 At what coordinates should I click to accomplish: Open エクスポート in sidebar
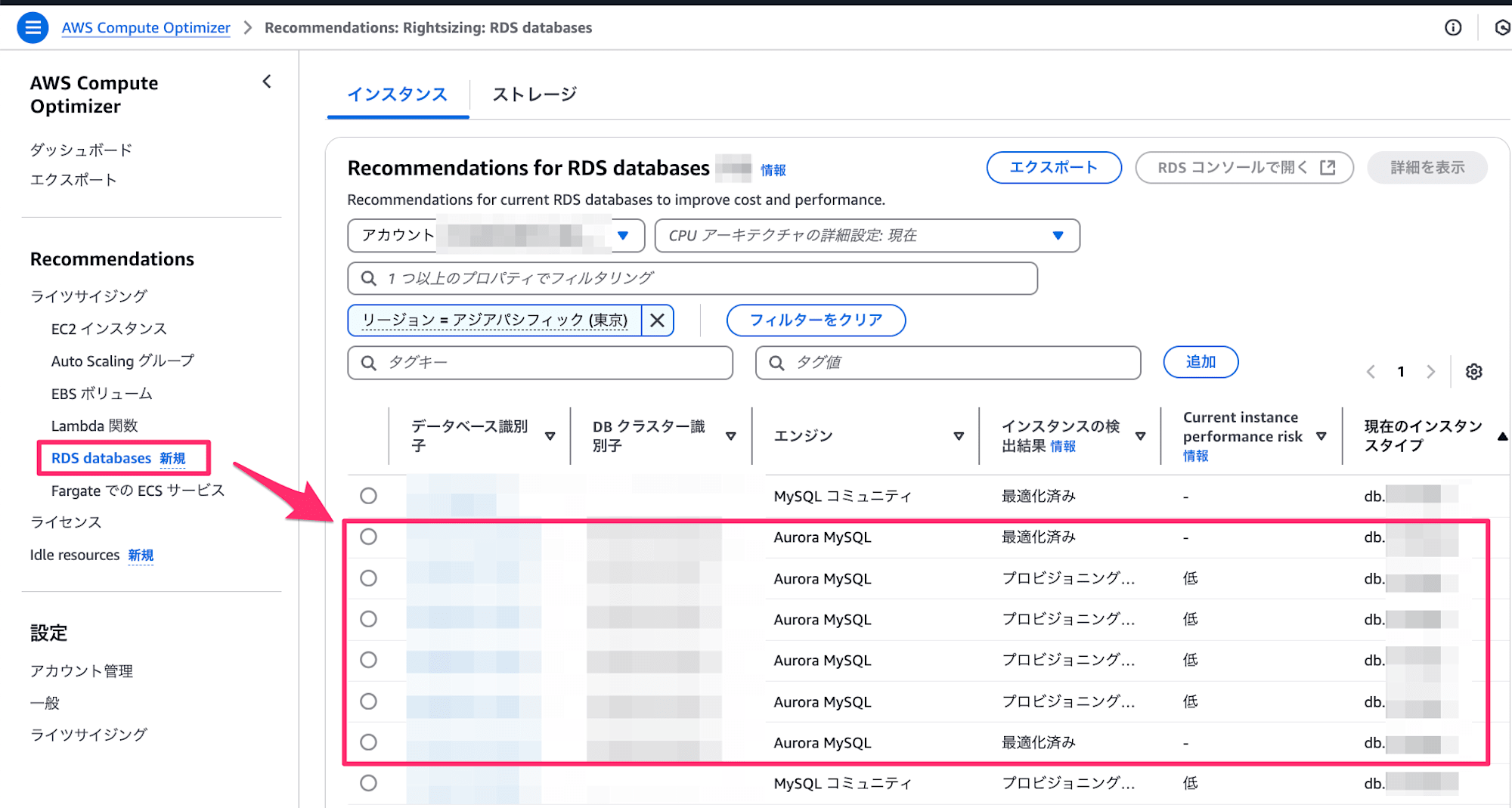tap(73, 180)
